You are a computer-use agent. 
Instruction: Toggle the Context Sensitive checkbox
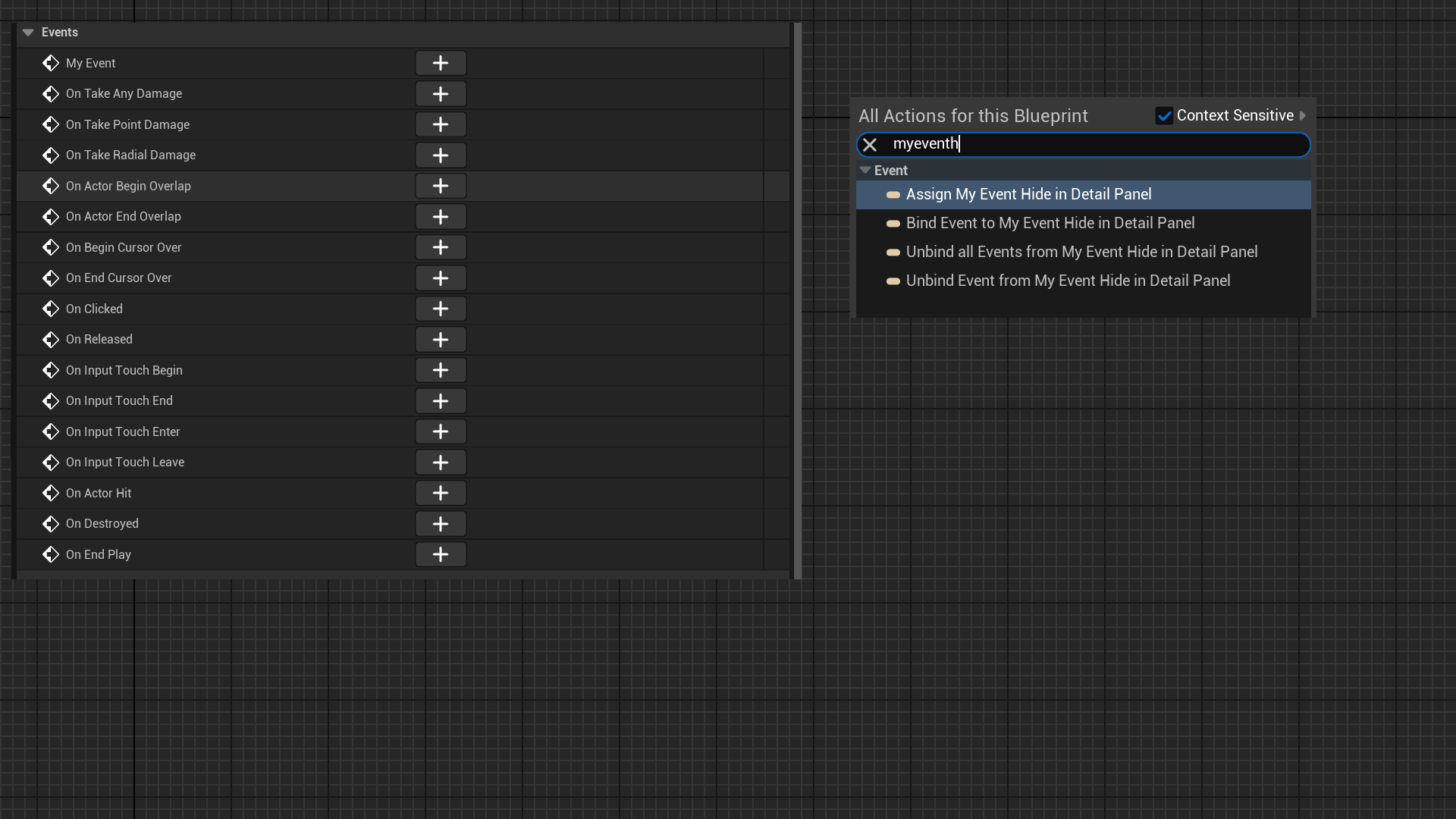point(1164,116)
